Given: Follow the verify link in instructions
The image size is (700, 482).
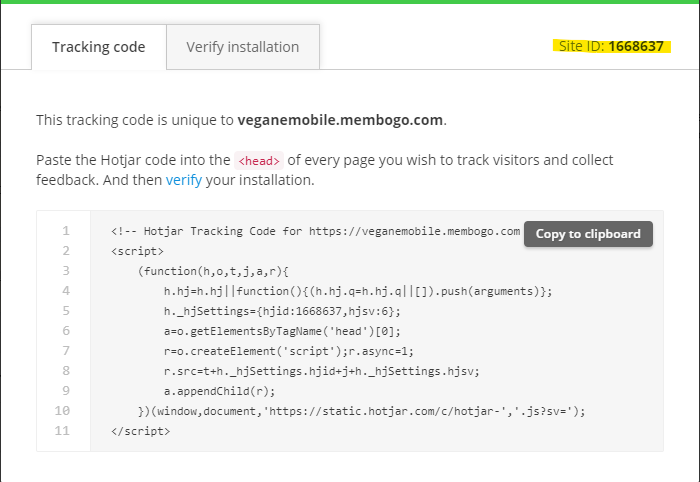Looking at the screenshot, I should click(x=182, y=180).
